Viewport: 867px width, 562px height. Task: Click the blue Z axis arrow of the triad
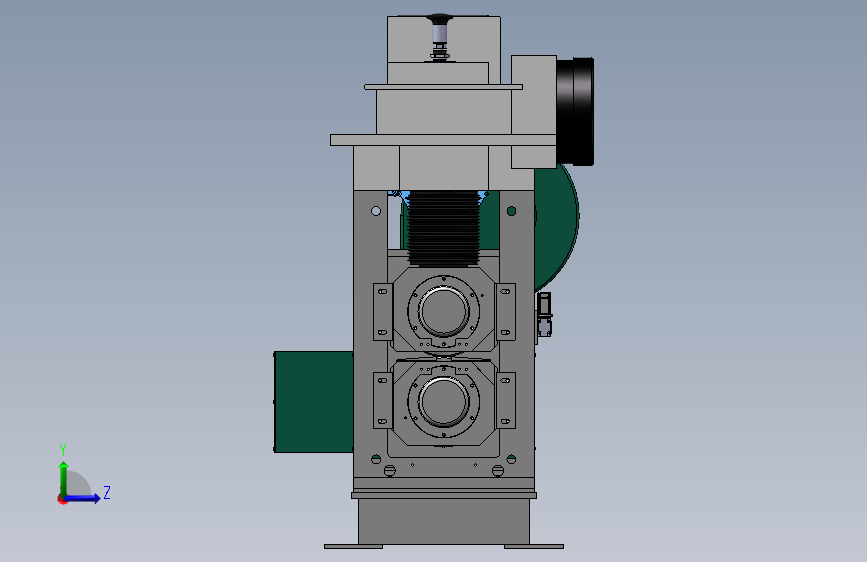[x=83, y=498]
